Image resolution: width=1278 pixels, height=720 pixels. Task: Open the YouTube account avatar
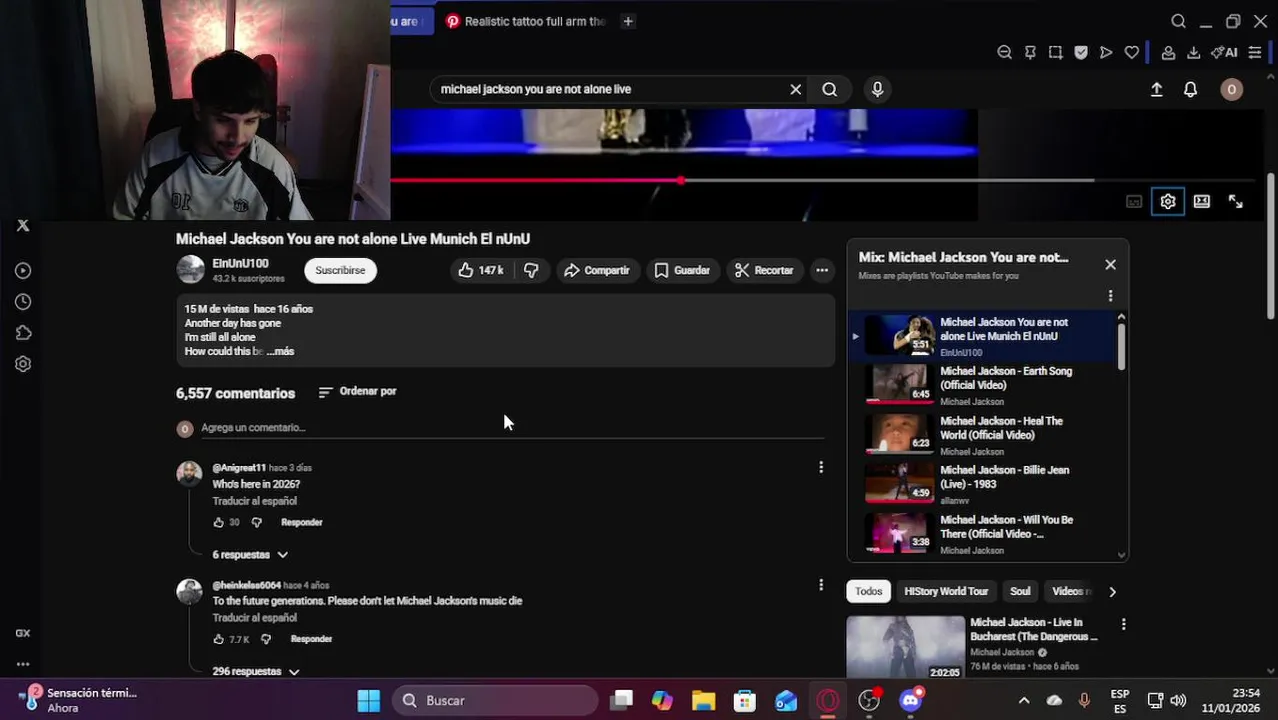click(x=1231, y=89)
